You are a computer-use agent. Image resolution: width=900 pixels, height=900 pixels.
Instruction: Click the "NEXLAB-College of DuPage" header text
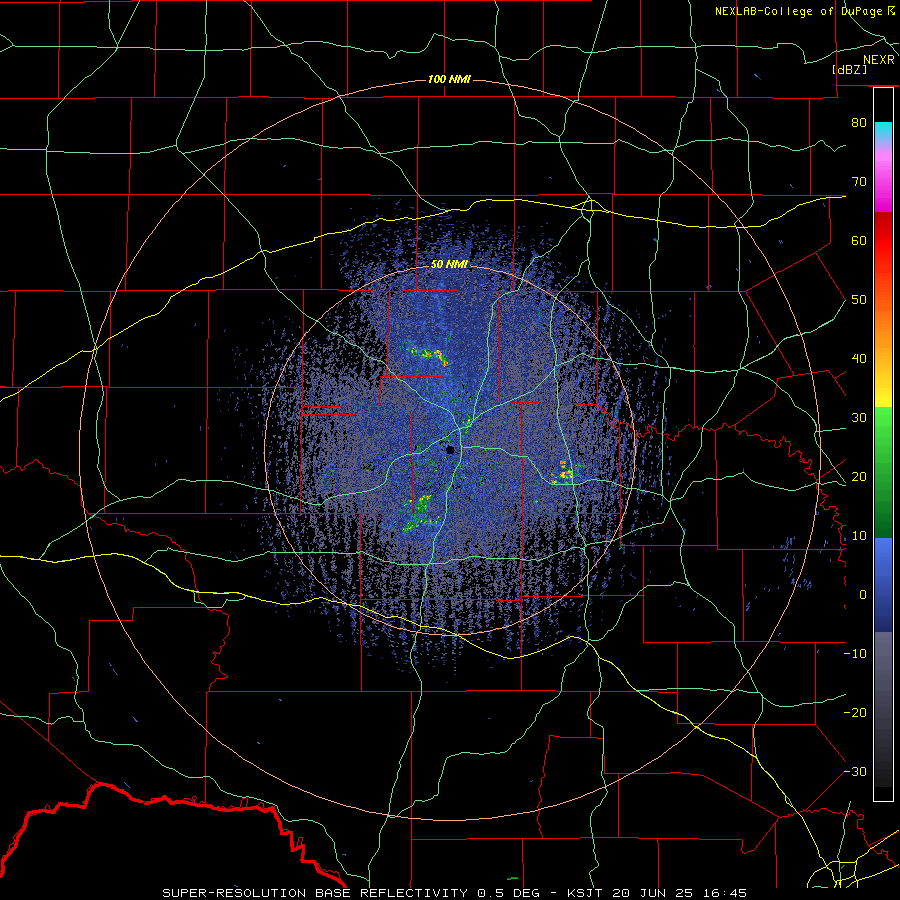(800, 11)
